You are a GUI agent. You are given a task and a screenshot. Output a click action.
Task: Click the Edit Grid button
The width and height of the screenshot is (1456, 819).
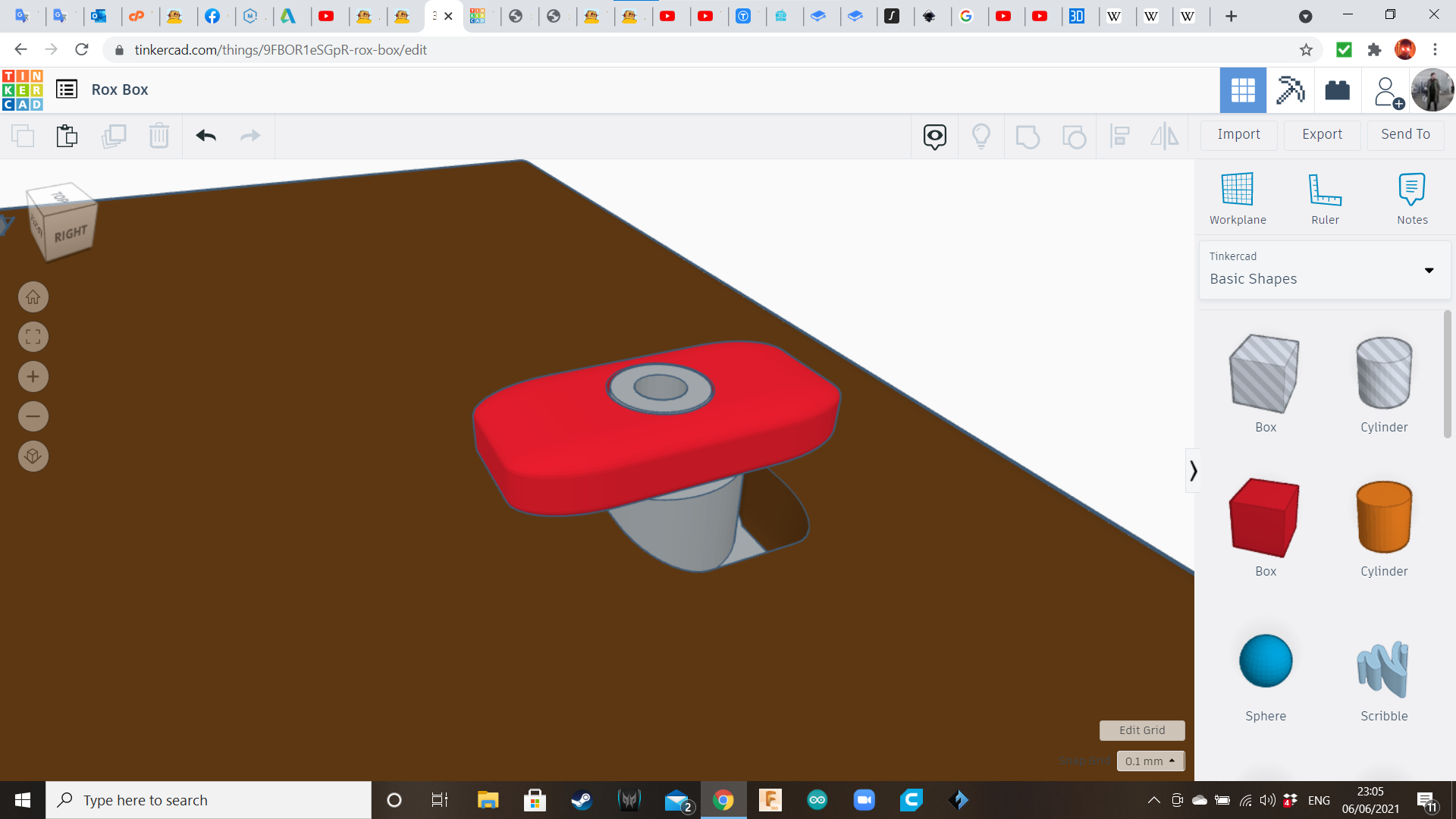click(1141, 730)
